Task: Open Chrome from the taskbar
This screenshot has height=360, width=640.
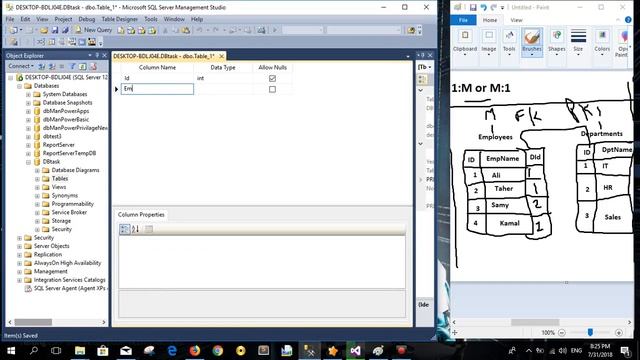Action: [x=218, y=351]
